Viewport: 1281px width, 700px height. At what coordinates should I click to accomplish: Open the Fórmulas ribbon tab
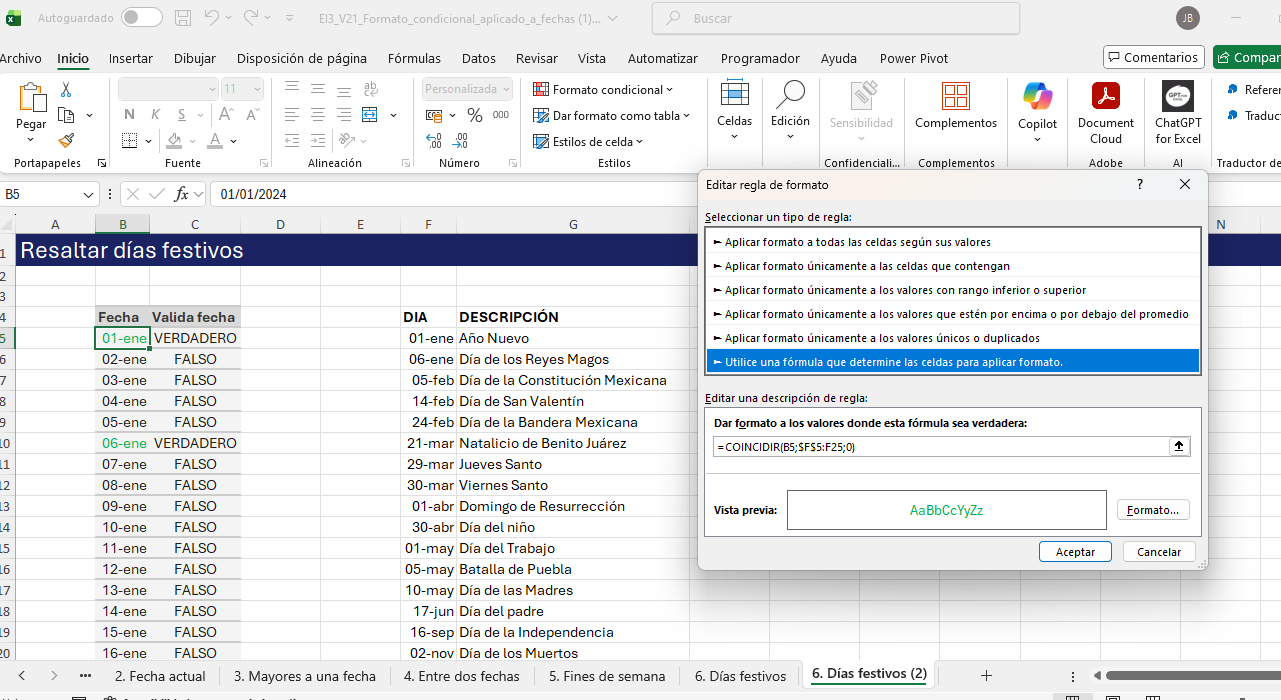[x=414, y=58]
